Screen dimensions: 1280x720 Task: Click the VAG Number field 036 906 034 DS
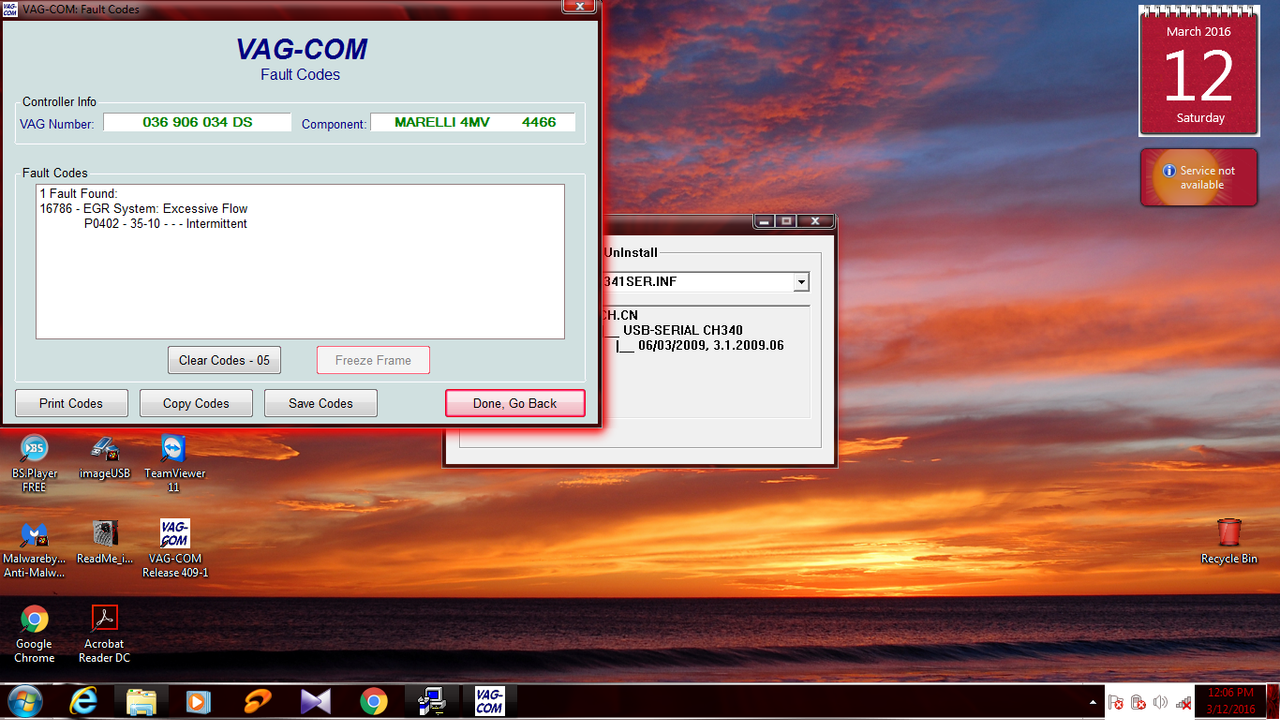[197, 122]
